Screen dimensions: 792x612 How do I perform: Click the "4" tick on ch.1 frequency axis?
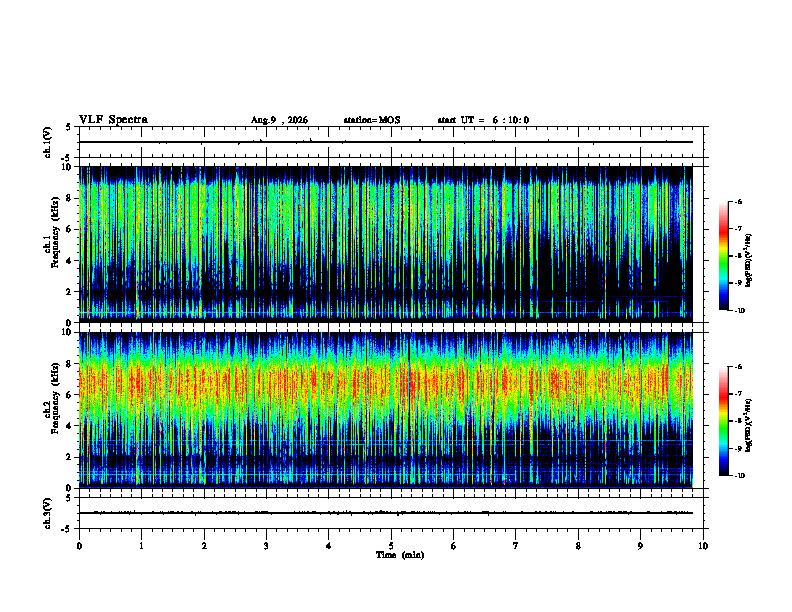click(x=69, y=261)
